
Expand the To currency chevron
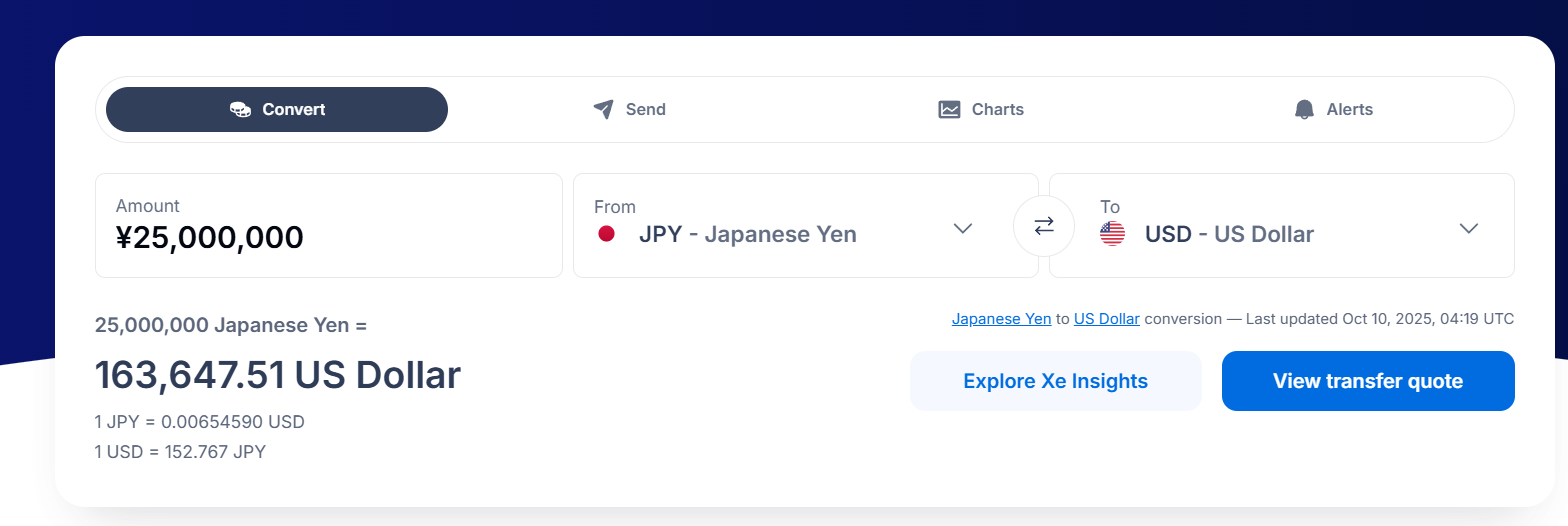point(1469,228)
